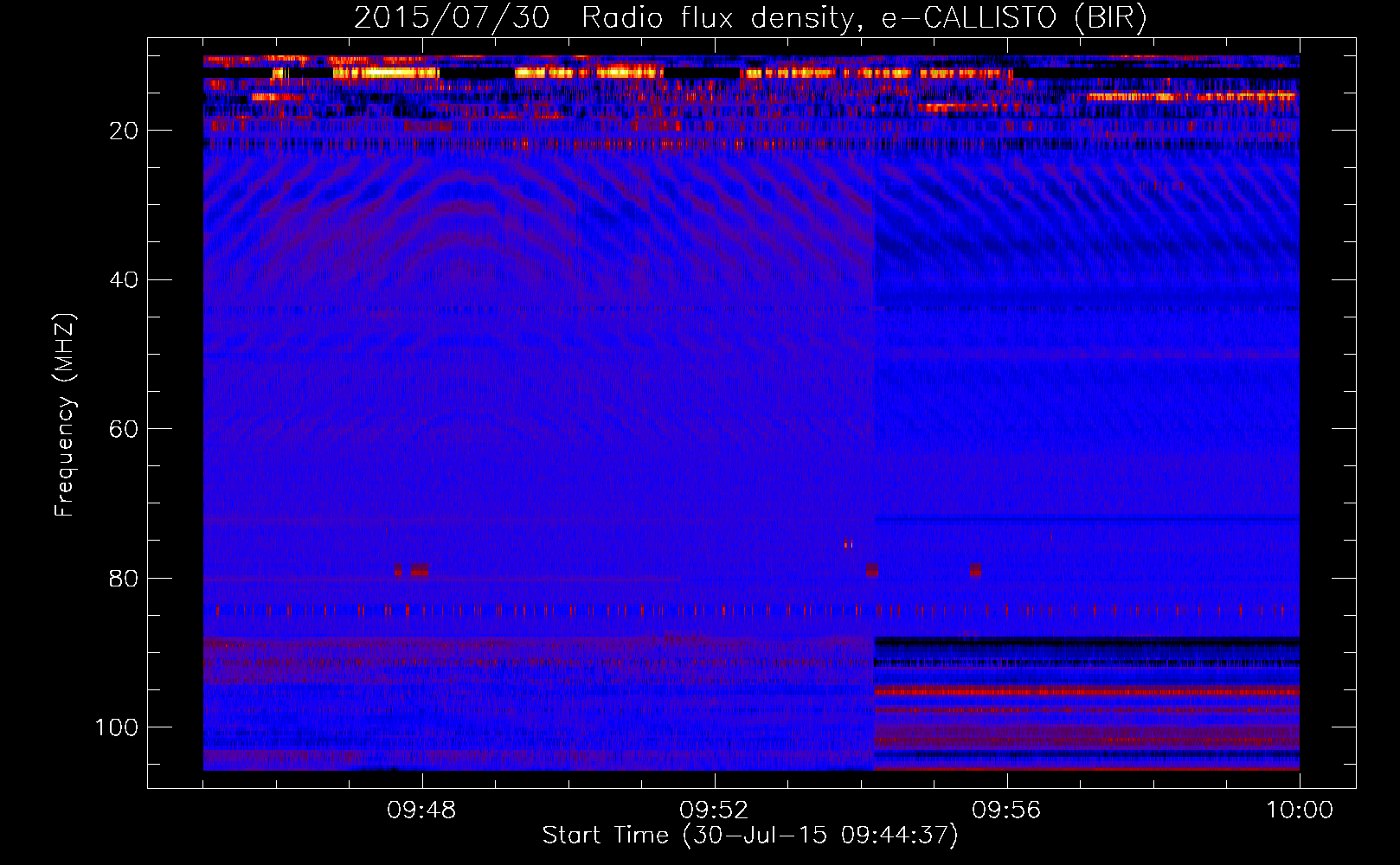The height and width of the screenshot is (865, 1400).
Task: Click the 80 MHz frequency tick label
Action: 124,579
